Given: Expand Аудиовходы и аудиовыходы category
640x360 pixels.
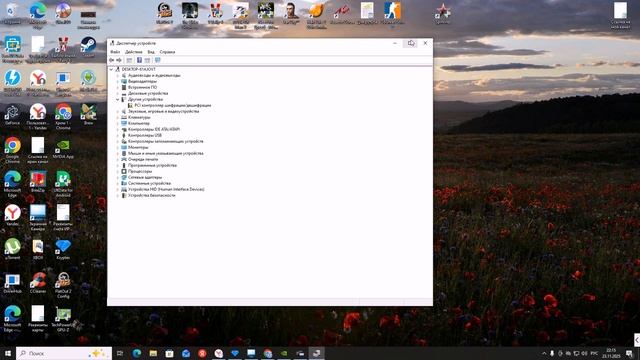Looking at the screenshot, I should [118, 76].
